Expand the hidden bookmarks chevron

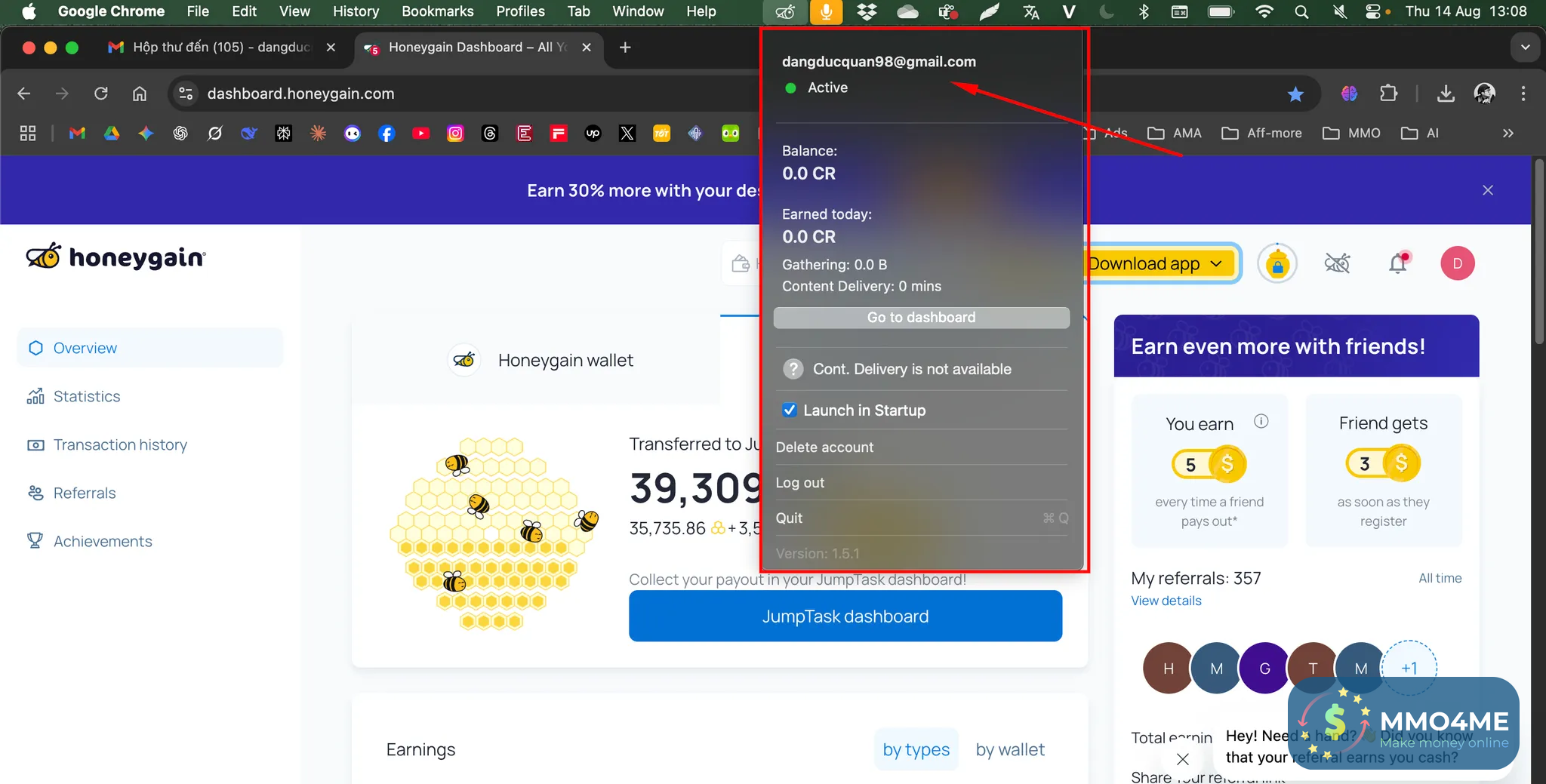point(1508,134)
